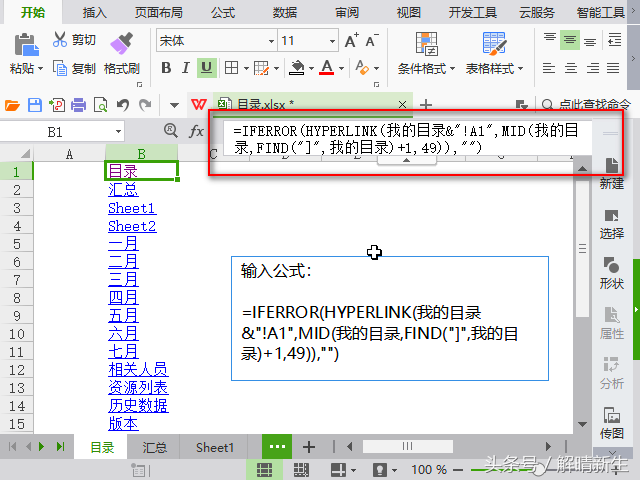Open the Data (数据) tab
The height and width of the screenshot is (480, 640).
[285, 12]
